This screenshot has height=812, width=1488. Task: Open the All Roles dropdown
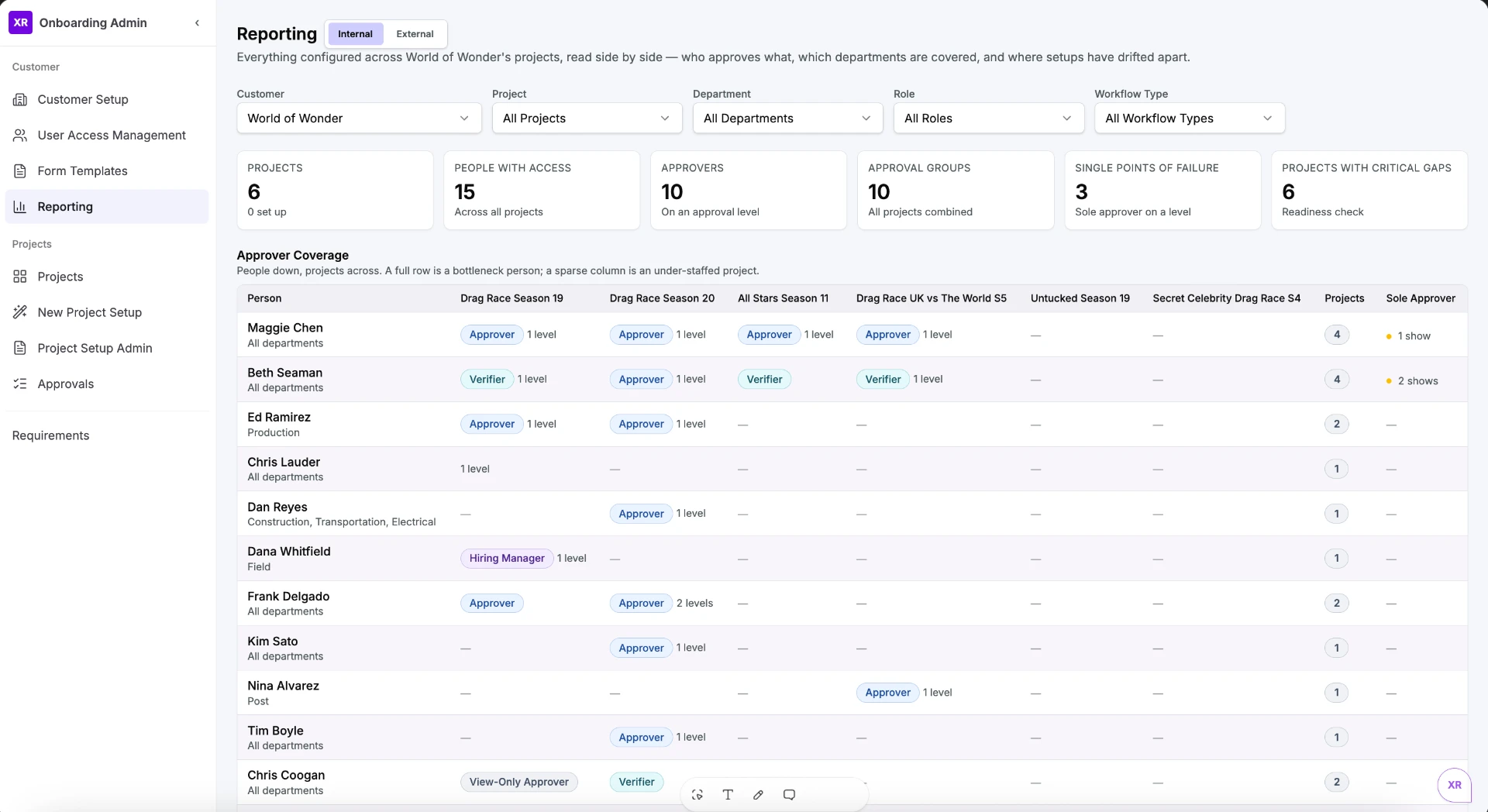pyautogui.click(x=988, y=118)
